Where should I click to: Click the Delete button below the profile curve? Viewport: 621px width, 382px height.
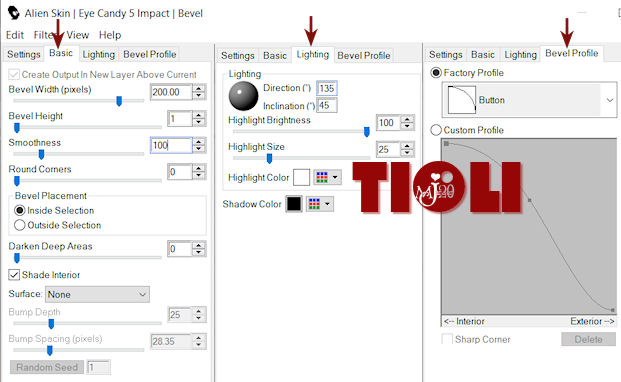coord(588,339)
